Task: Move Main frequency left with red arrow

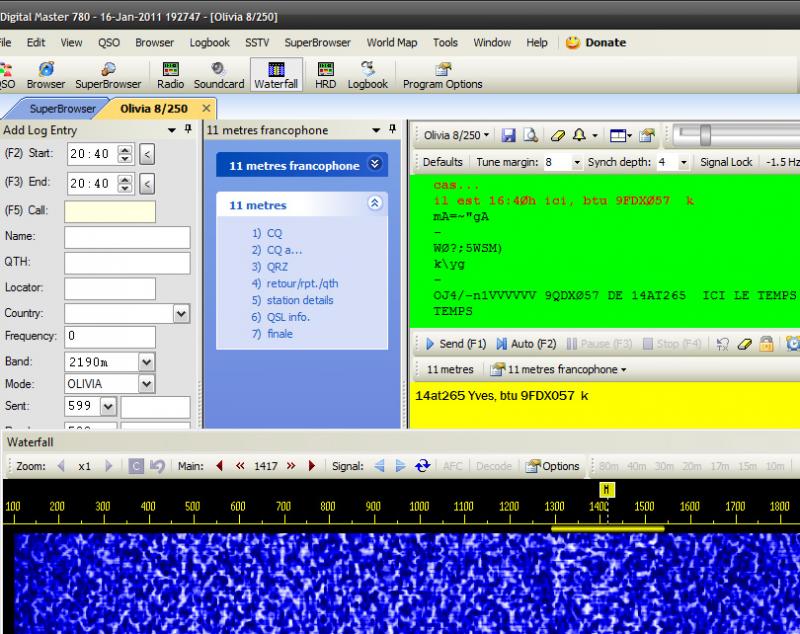Action: click(220, 466)
